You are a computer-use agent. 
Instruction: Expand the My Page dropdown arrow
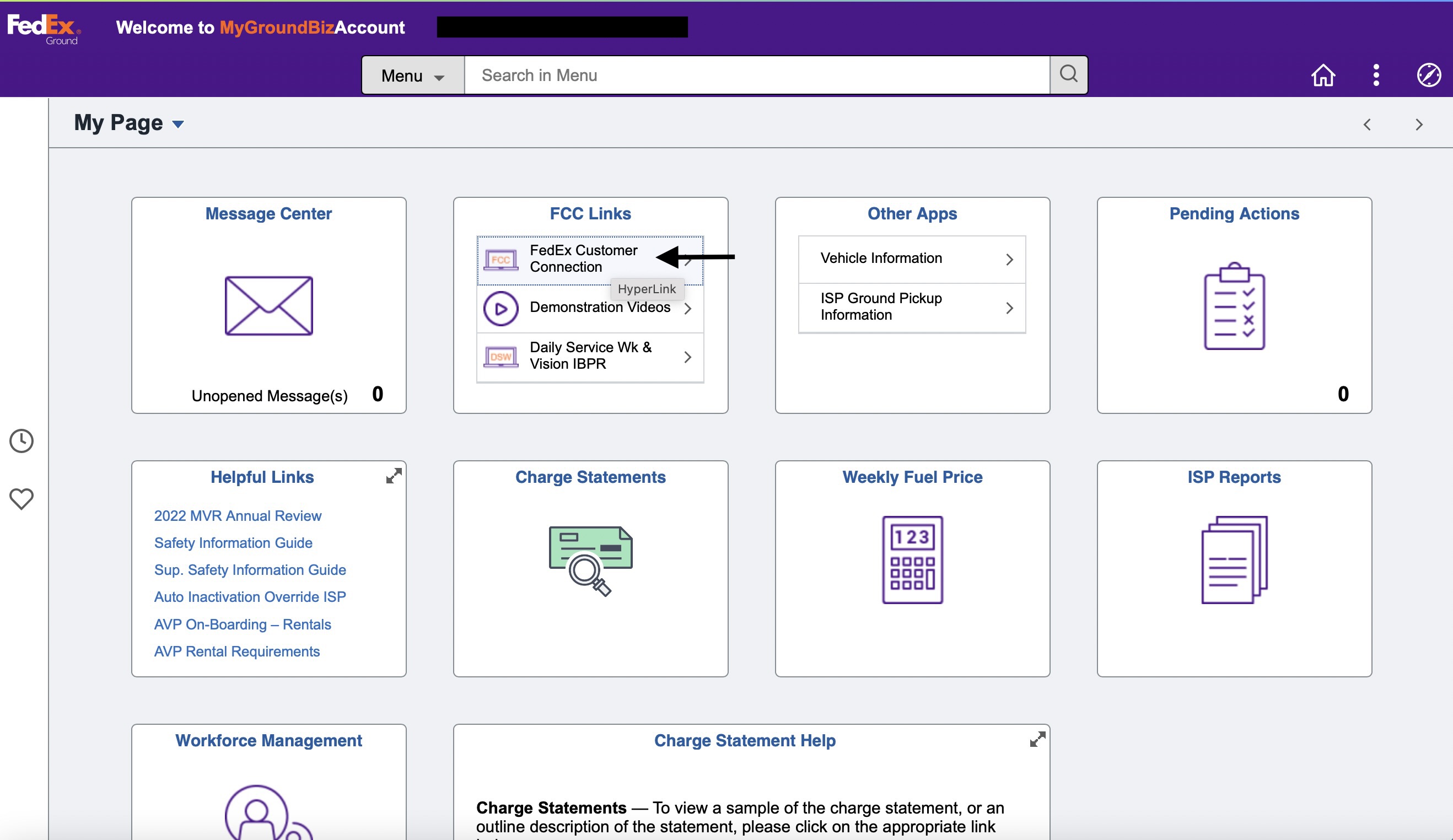pyautogui.click(x=178, y=124)
